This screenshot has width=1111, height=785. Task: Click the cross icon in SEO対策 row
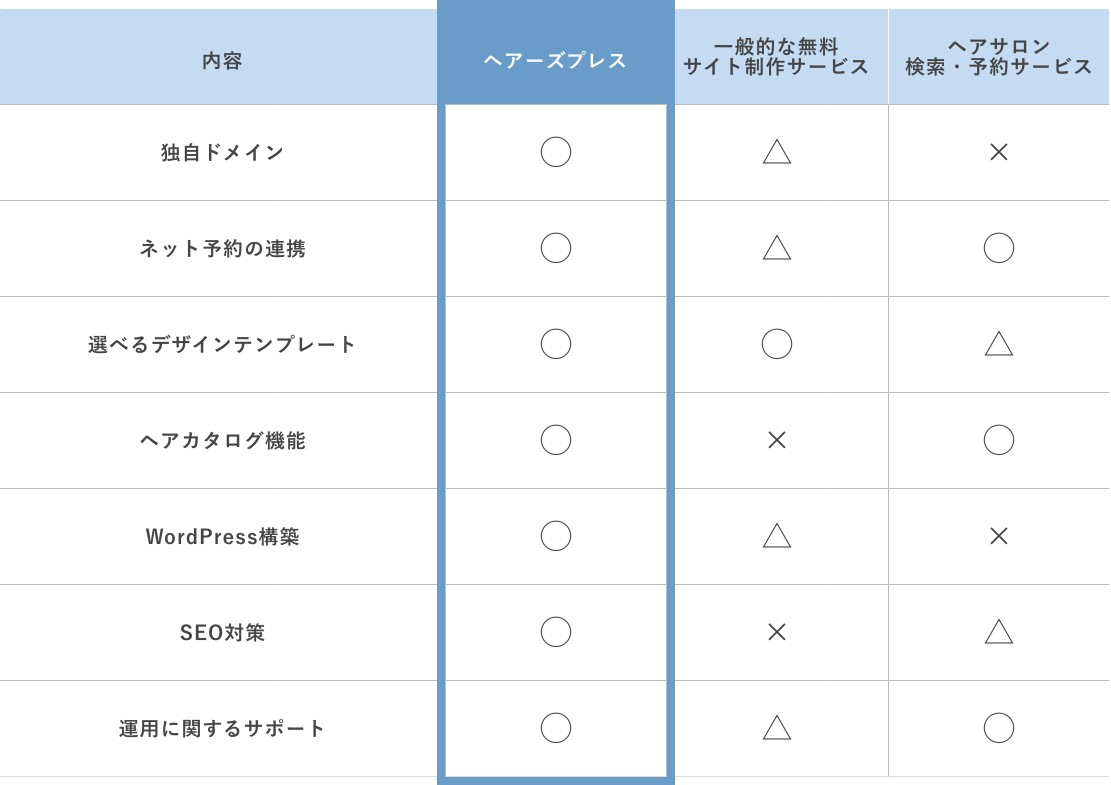coord(777,632)
